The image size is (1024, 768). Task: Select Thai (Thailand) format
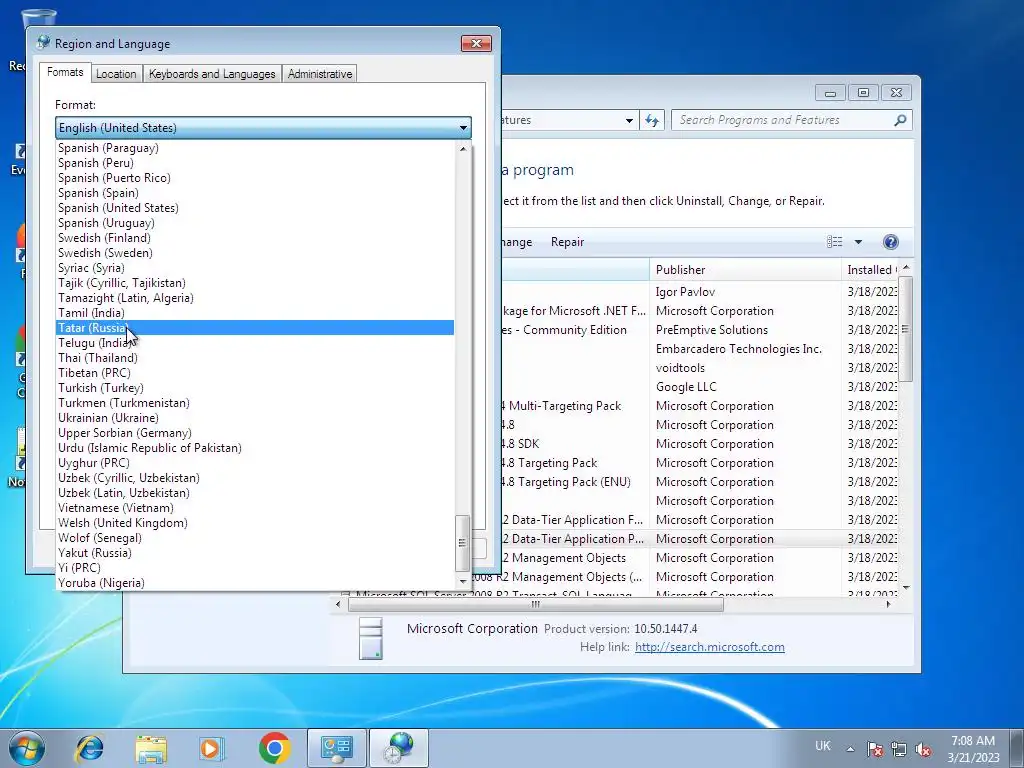click(255, 358)
